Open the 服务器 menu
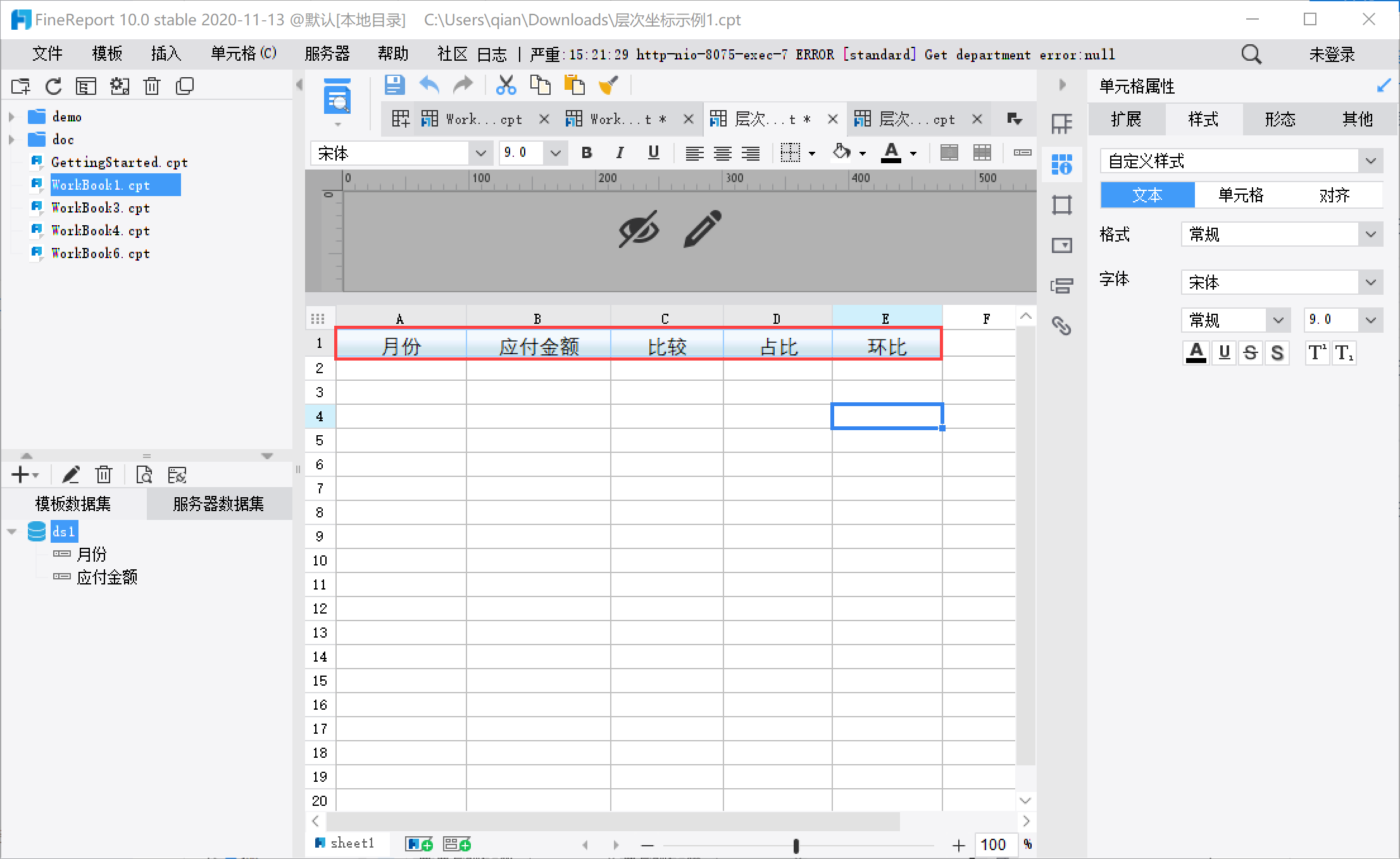 point(327,54)
